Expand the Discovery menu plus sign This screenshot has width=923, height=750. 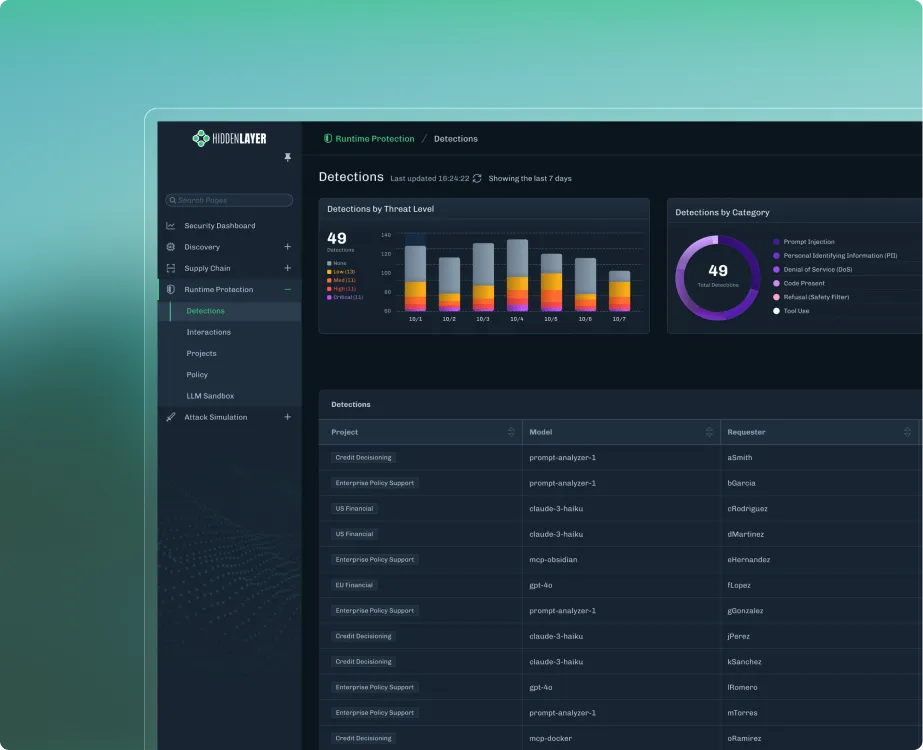(287, 247)
